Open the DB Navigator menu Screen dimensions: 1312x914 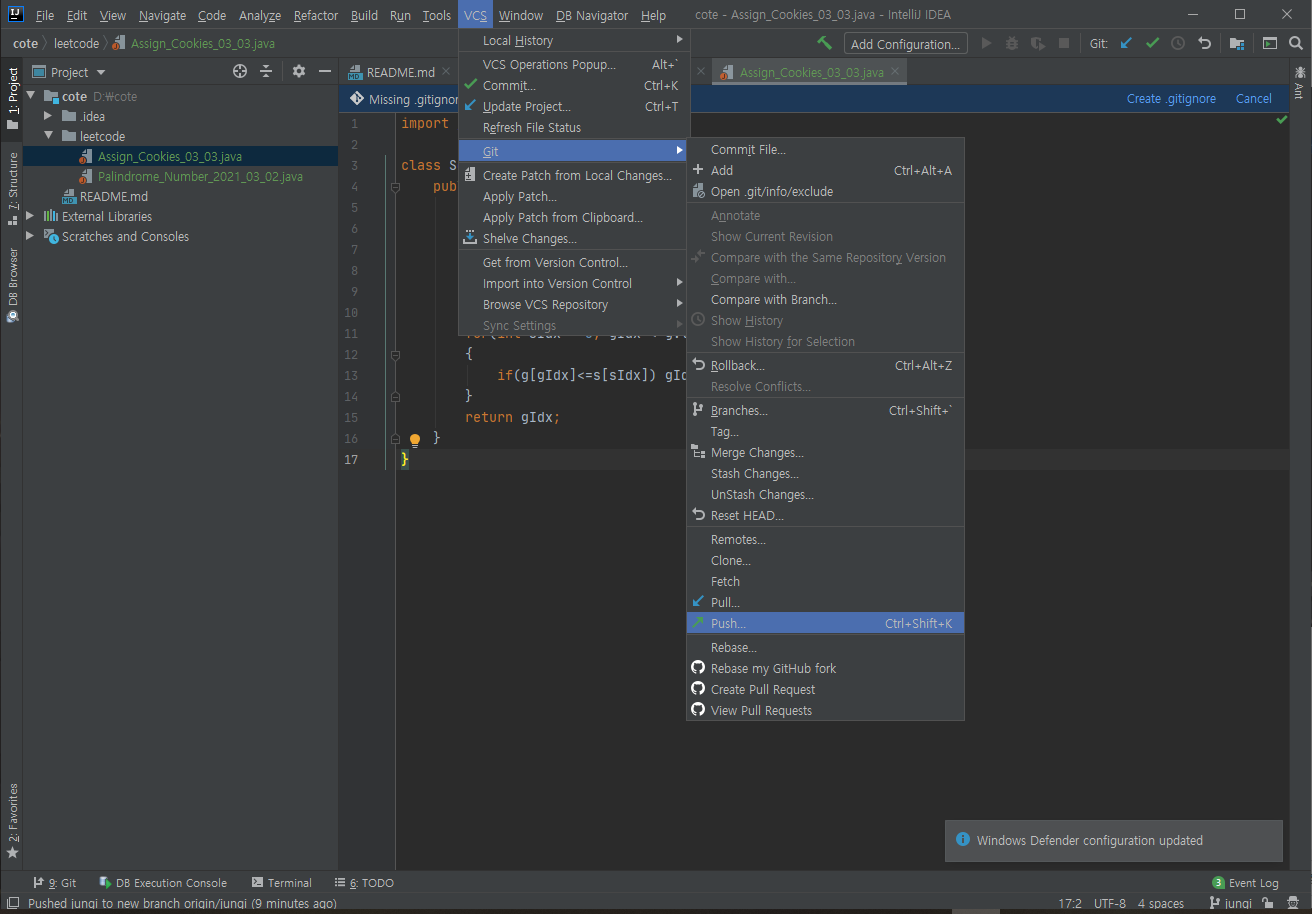[592, 15]
